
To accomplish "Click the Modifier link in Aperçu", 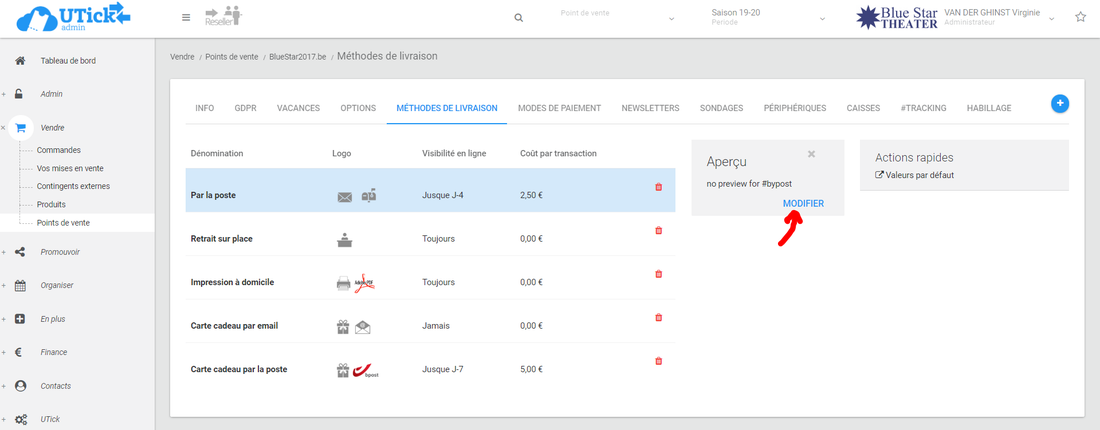I will tap(803, 203).
